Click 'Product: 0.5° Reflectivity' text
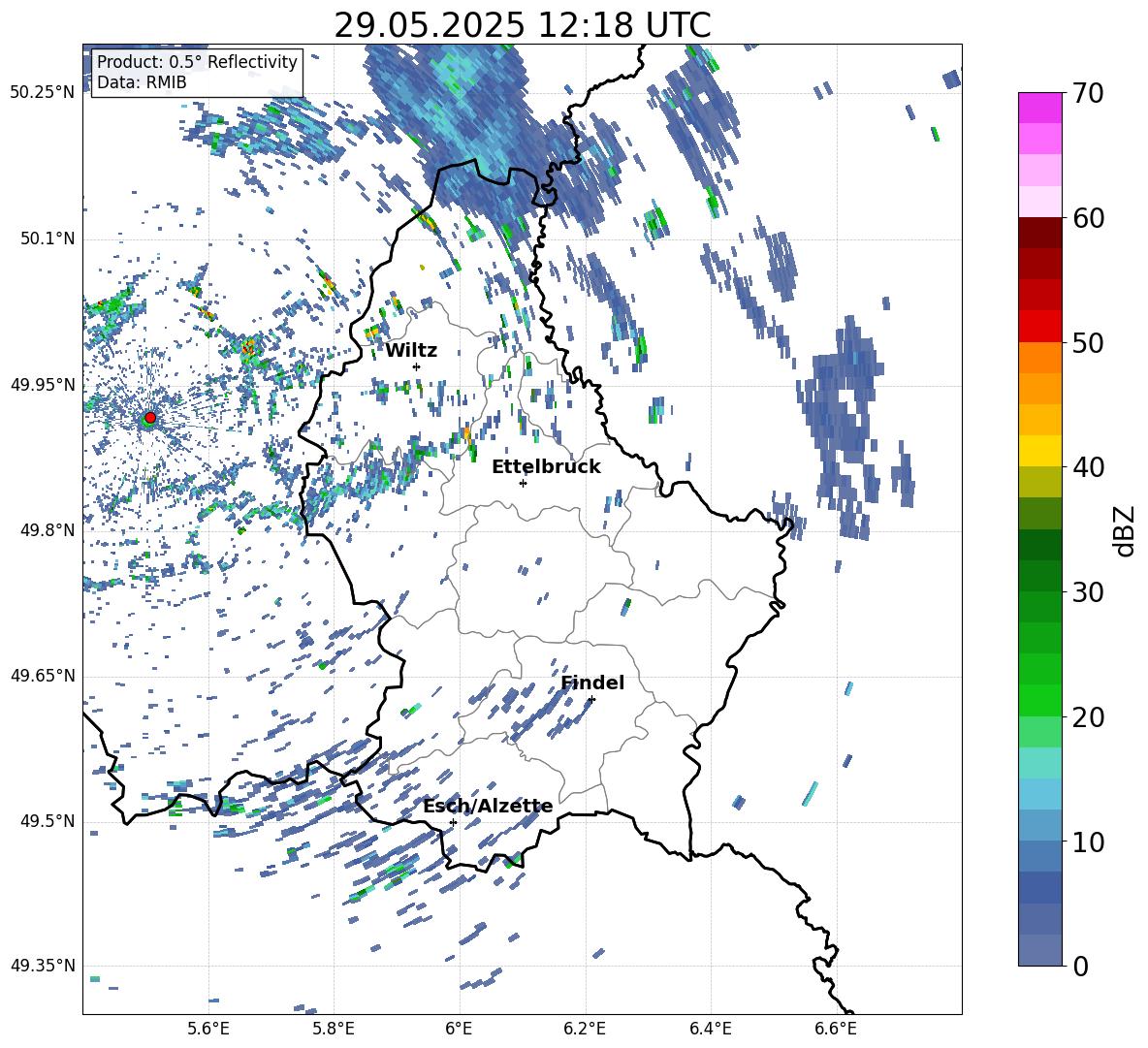This screenshot has height=1048, width=1148. (197, 61)
